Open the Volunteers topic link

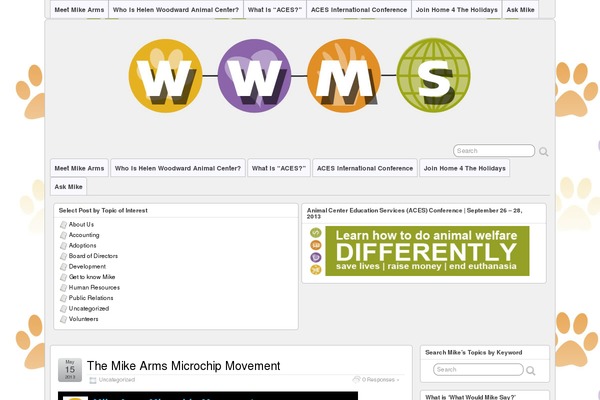click(x=83, y=319)
